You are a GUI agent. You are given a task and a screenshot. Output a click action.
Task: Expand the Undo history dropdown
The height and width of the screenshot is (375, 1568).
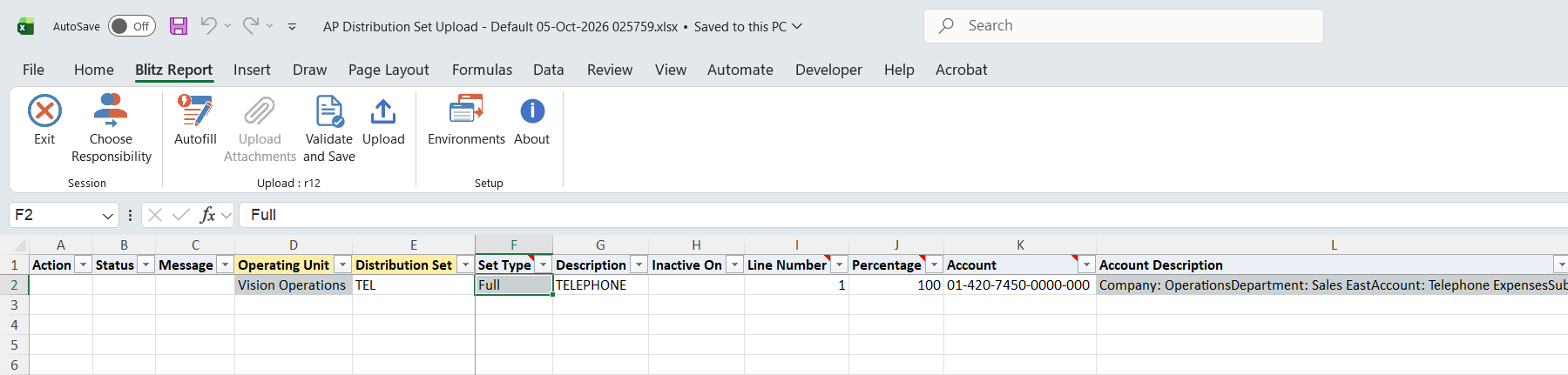tap(227, 26)
